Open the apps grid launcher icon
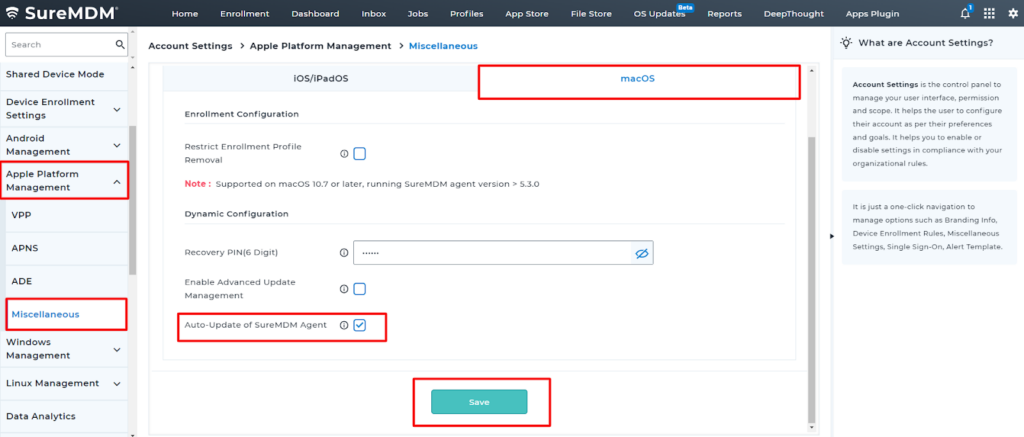Screen dimensions: 1024x437 989,14
